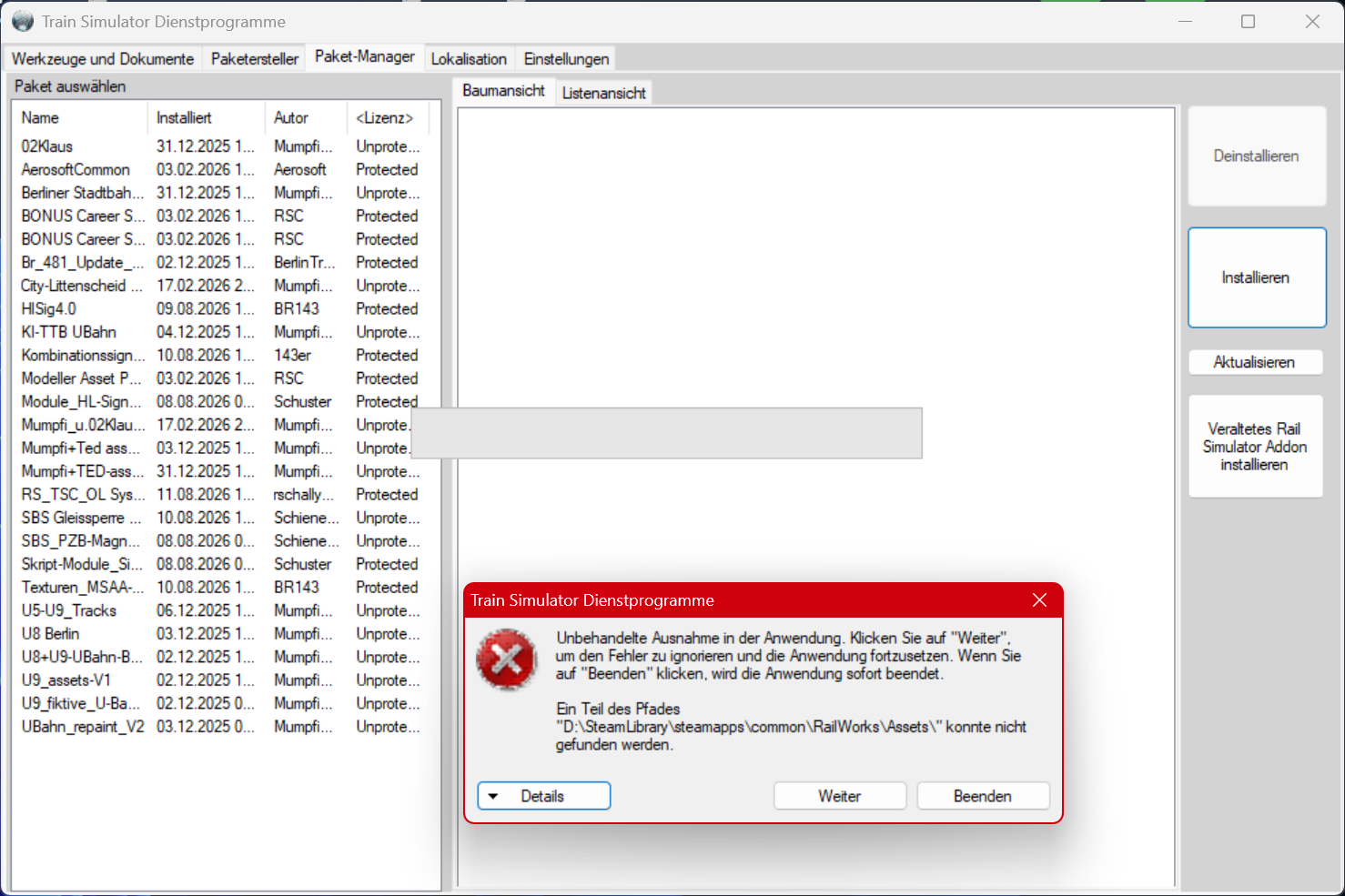
Task: Click the author cell '143er'
Action: [x=293, y=356]
